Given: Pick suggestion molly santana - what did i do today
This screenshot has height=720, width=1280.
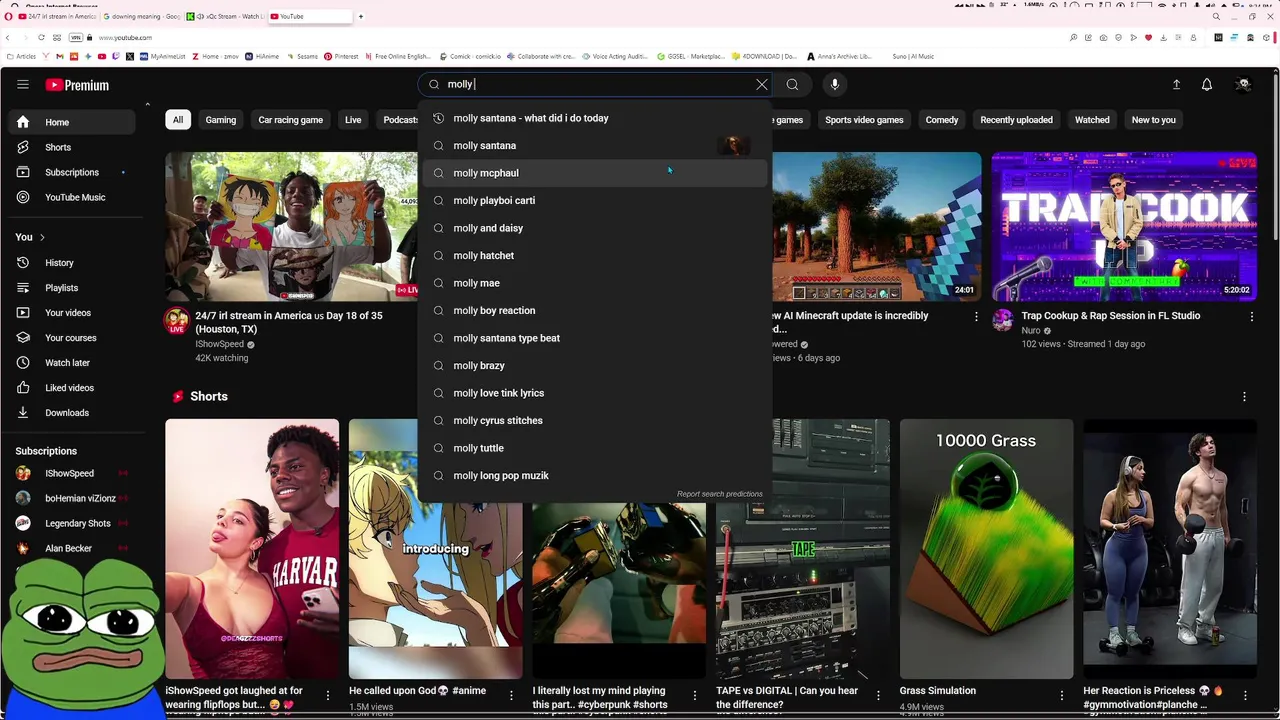Looking at the screenshot, I should point(595,118).
